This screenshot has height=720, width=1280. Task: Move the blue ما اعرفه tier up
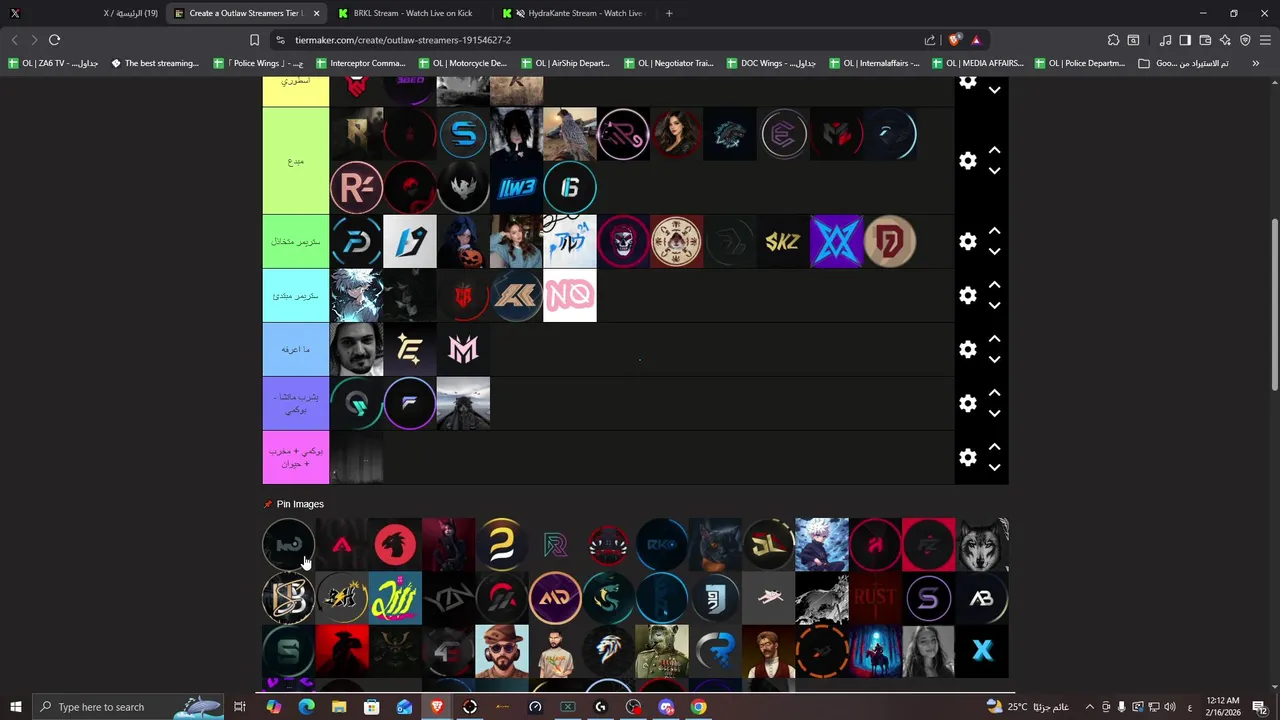(994, 339)
